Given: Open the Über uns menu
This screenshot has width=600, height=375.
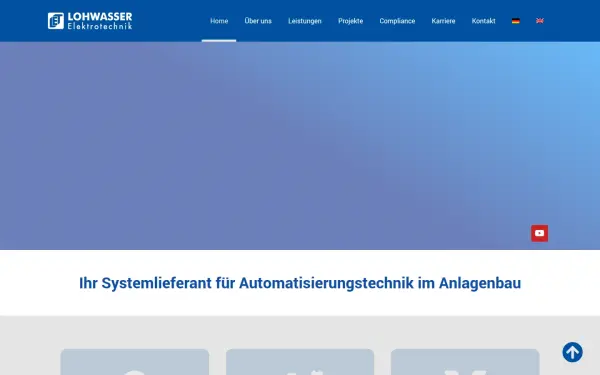Looking at the screenshot, I should pos(258,21).
